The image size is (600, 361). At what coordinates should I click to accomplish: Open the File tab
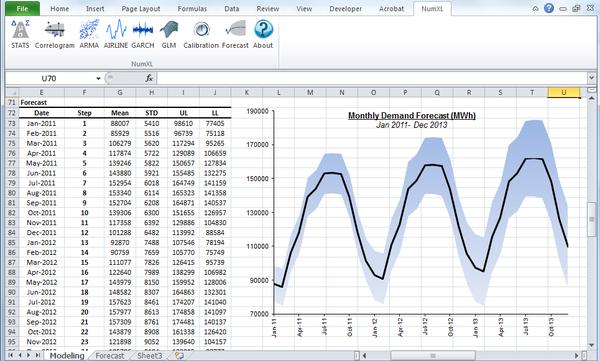point(22,8)
